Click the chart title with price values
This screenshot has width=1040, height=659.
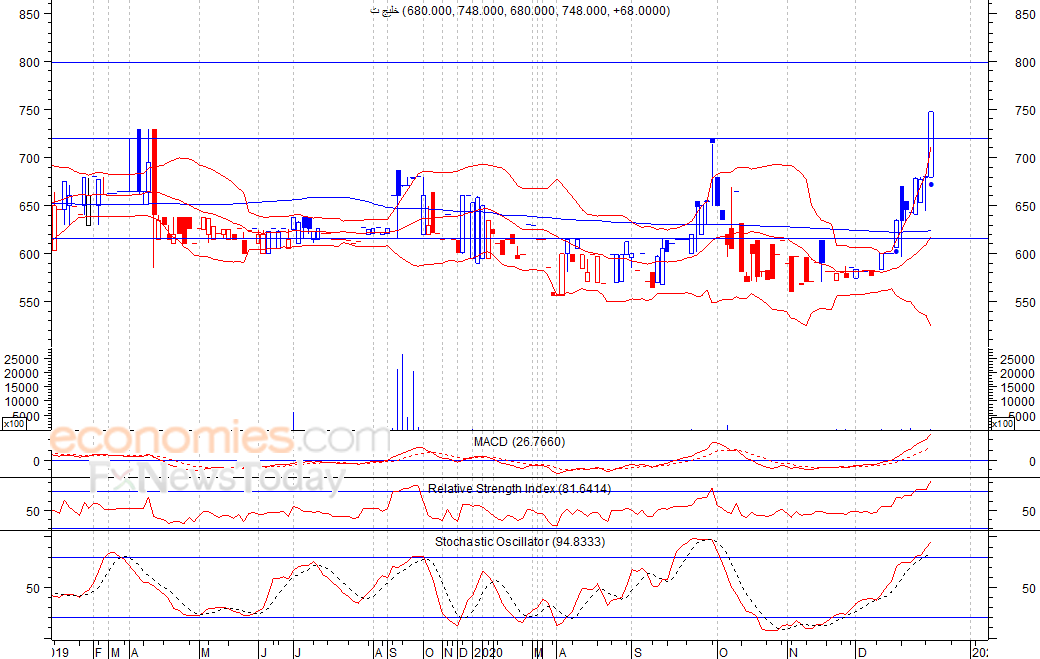519,11
